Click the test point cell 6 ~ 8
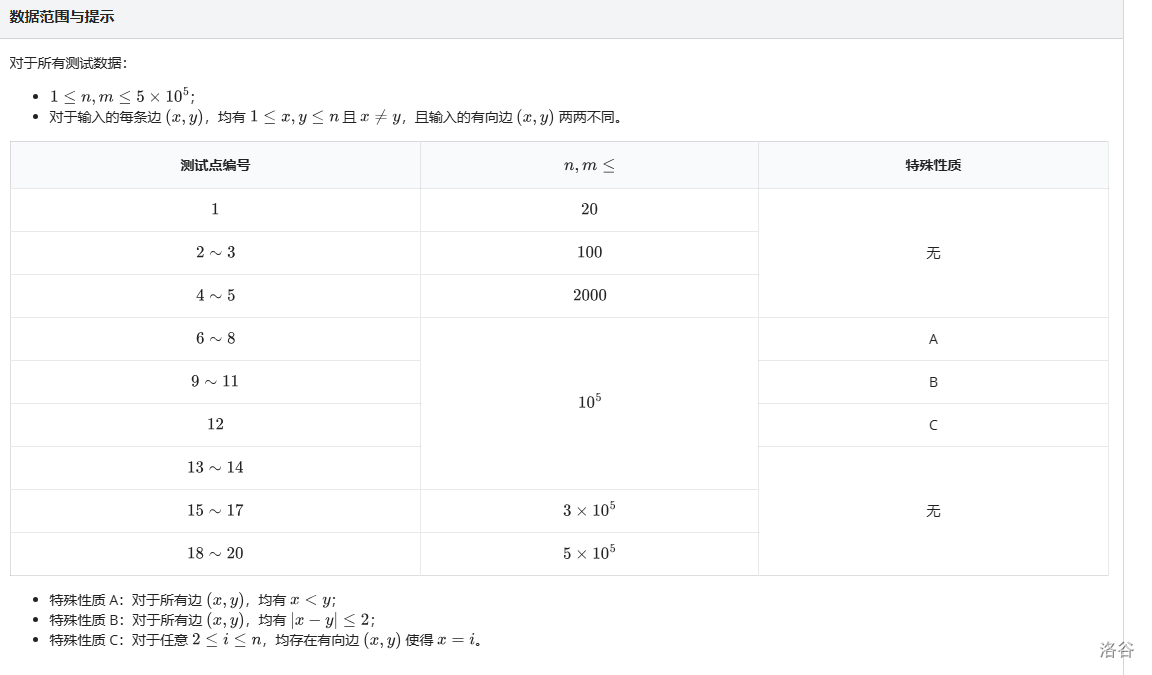This screenshot has height=675, width=1152. (x=215, y=338)
